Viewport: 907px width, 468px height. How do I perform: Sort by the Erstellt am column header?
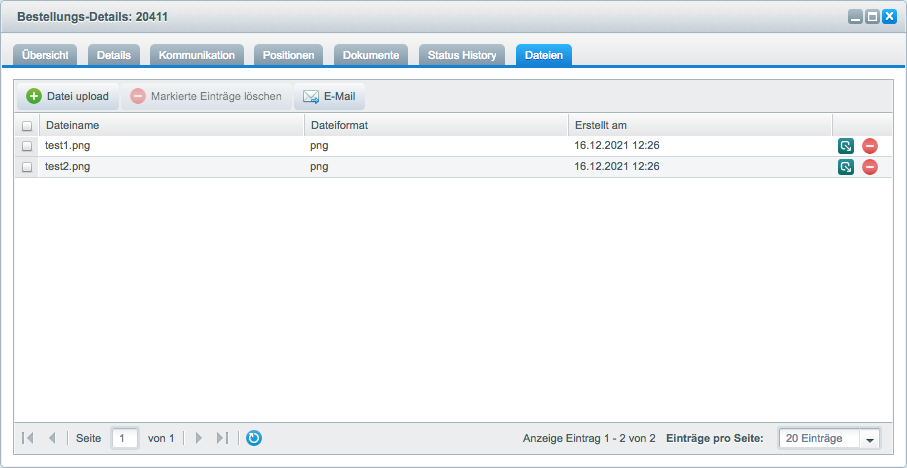(x=698, y=125)
